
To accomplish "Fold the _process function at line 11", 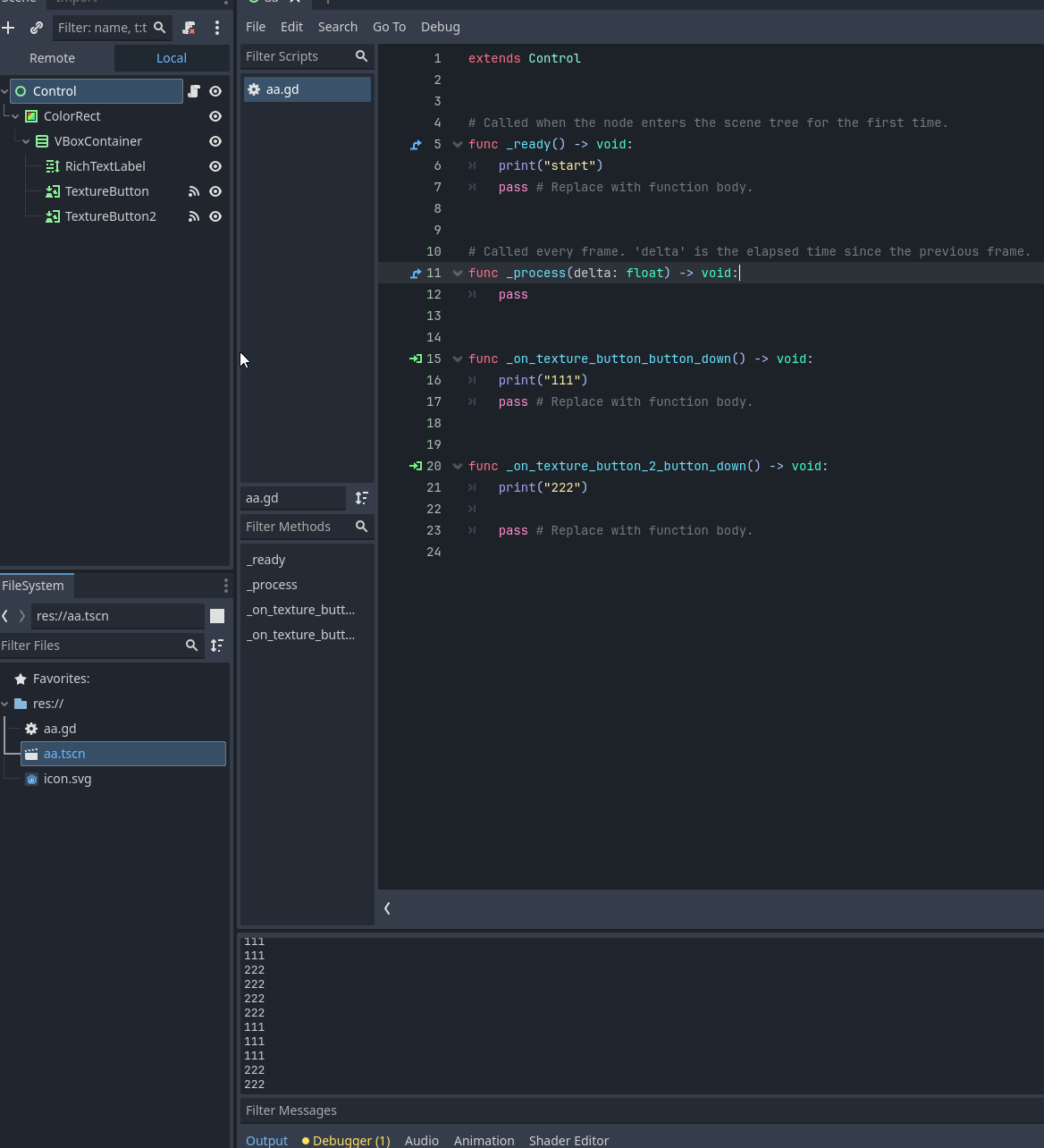I will [x=458, y=273].
